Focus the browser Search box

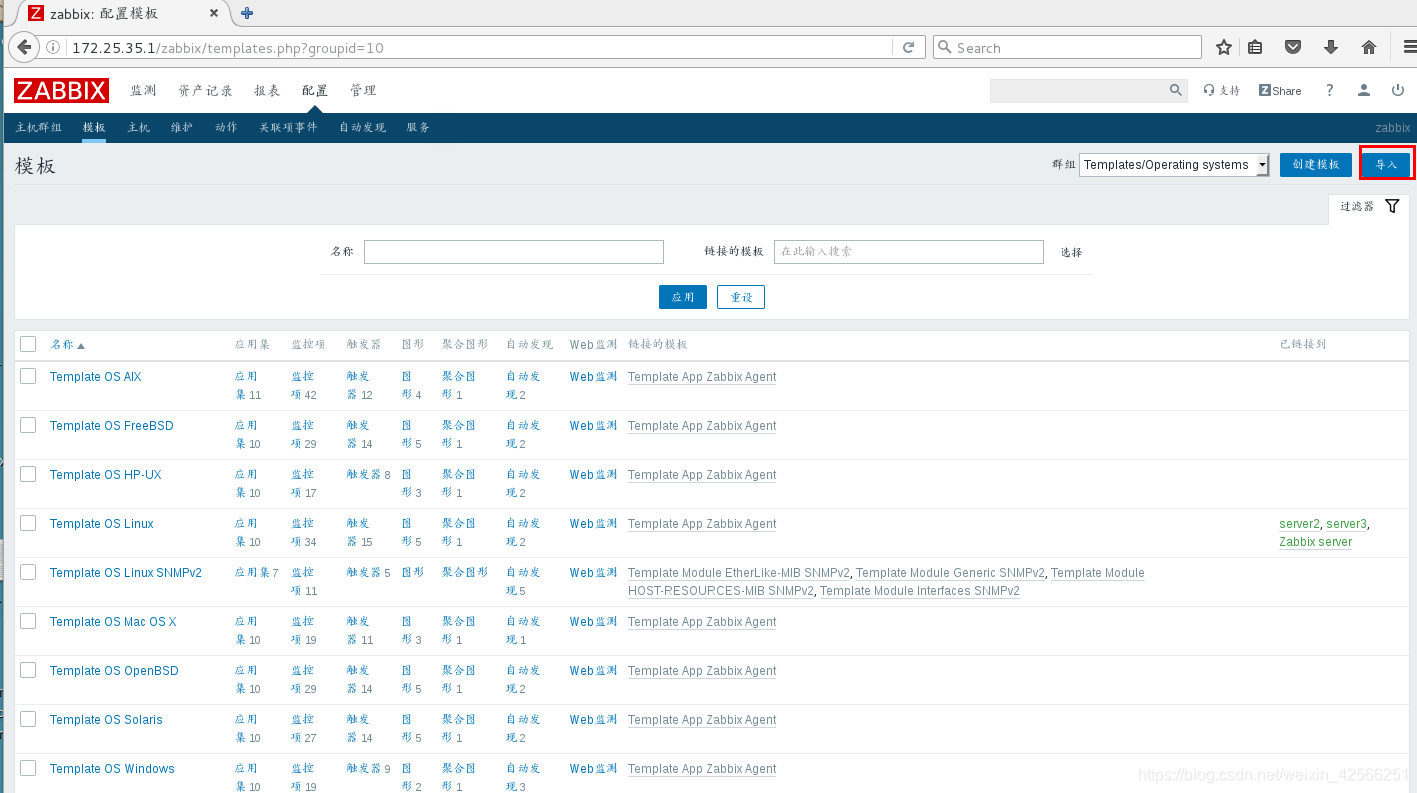coord(1067,47)
